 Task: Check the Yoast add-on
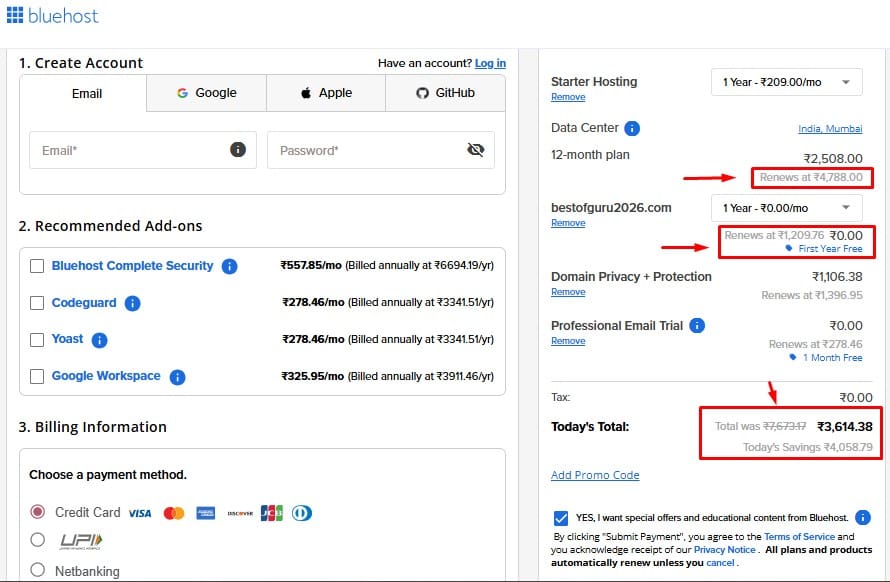pyautogui.click(x=37, y=340)
